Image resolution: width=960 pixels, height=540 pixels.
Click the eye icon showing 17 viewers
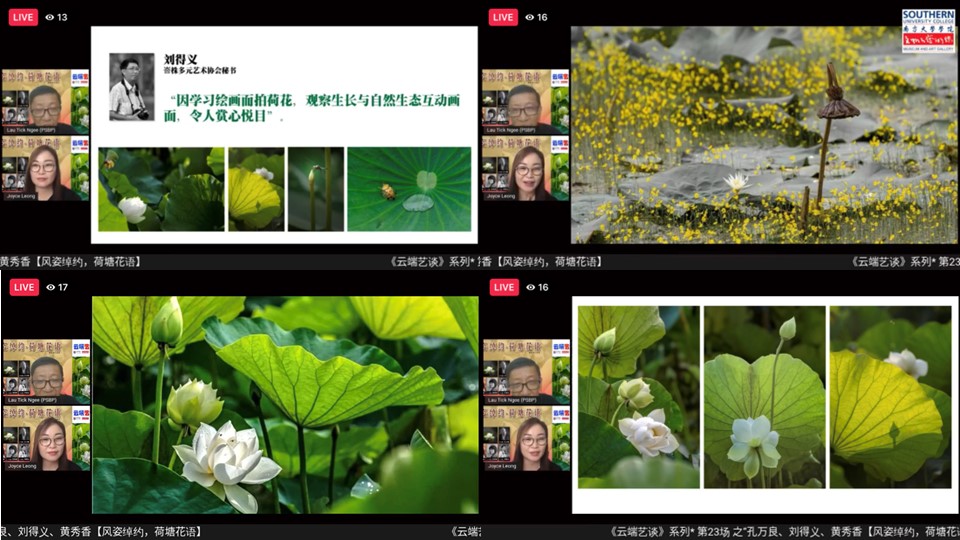point(50,287)
